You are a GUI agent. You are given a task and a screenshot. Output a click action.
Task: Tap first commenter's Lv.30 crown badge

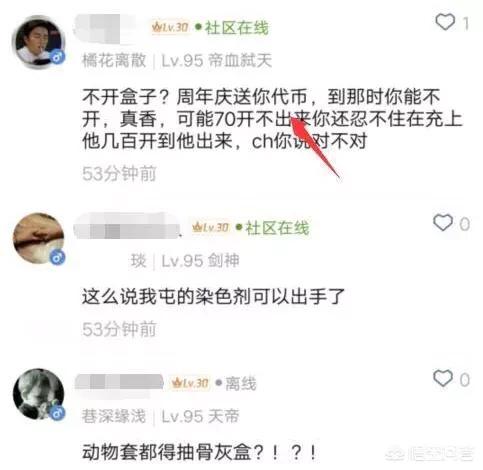(x=170, y=27)
